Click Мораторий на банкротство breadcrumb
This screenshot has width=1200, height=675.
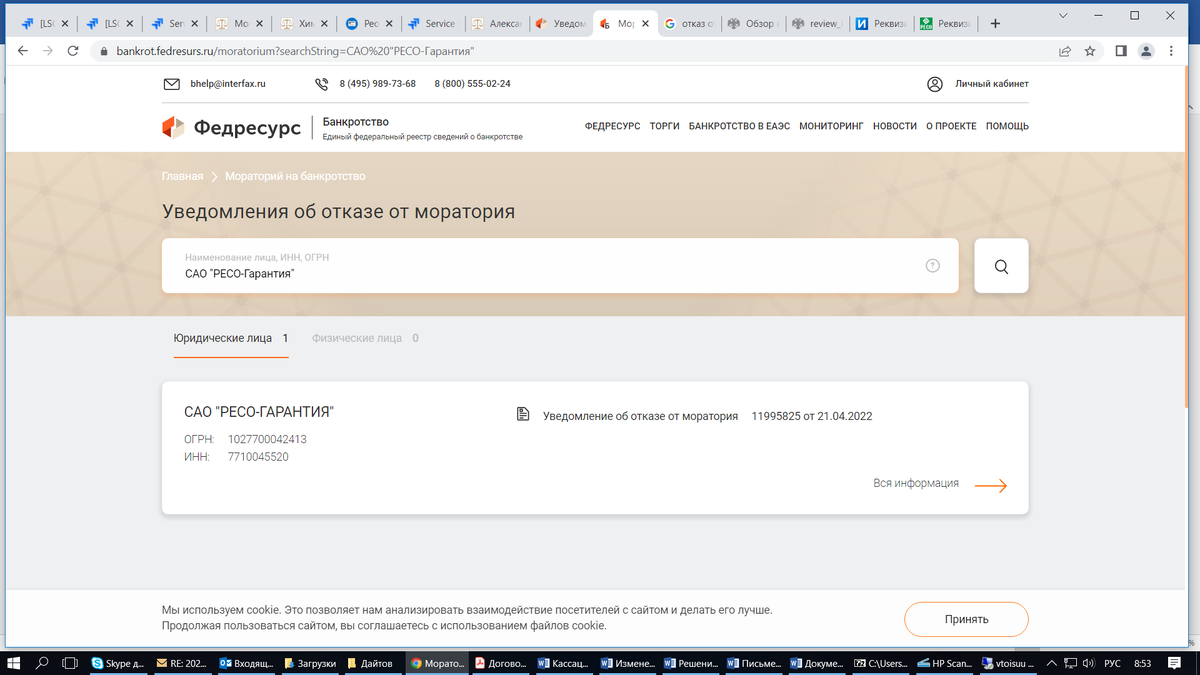coord(295,176)
